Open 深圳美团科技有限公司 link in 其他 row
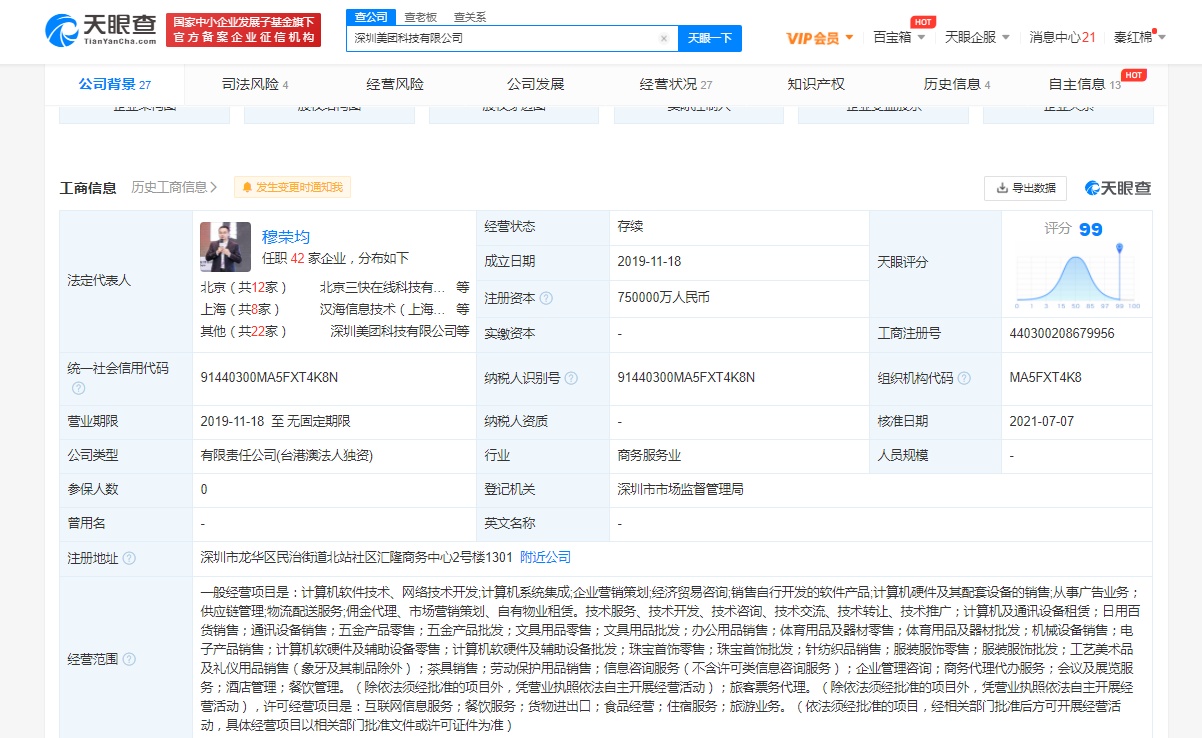 pos(393,331)
